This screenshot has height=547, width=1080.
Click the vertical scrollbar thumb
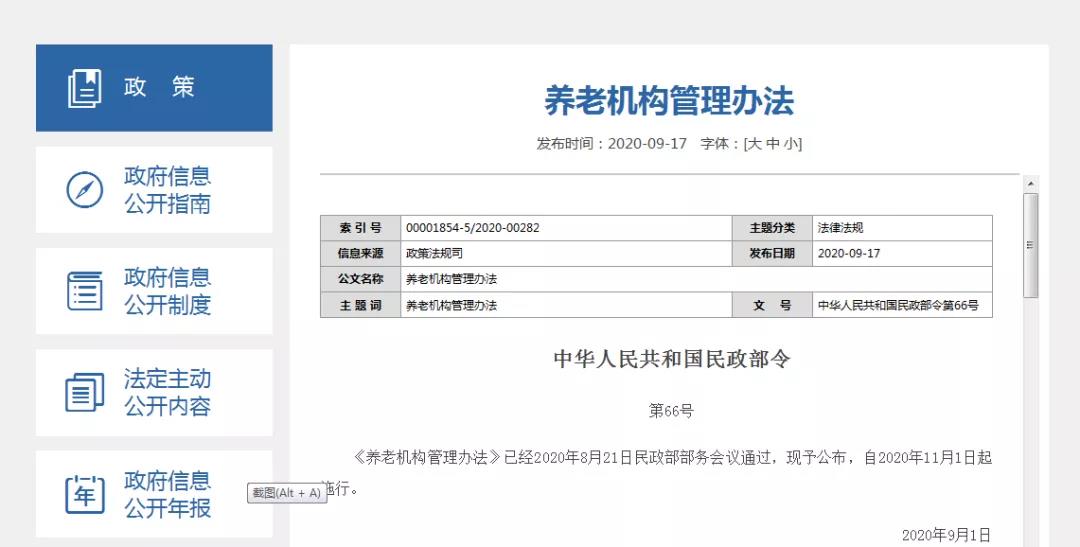(1030, 245)
